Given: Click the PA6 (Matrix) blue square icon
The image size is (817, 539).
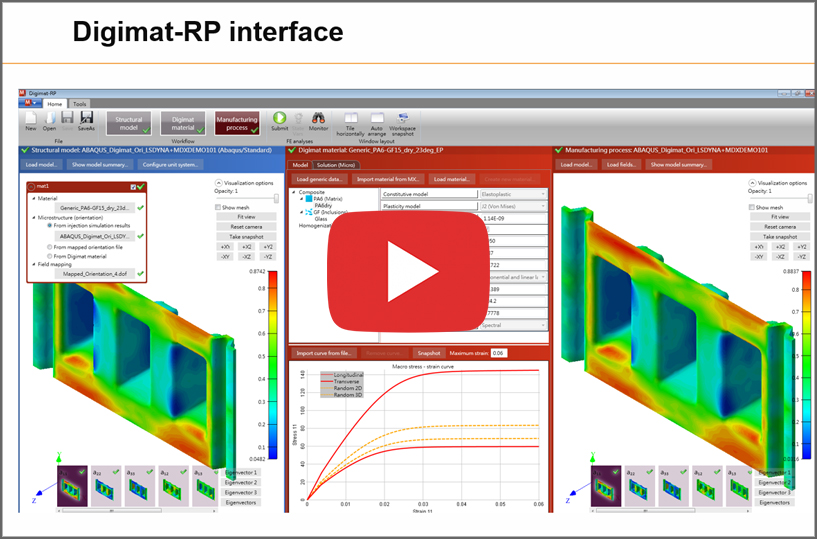Looking at the screenshot, I should click(309, 199).
